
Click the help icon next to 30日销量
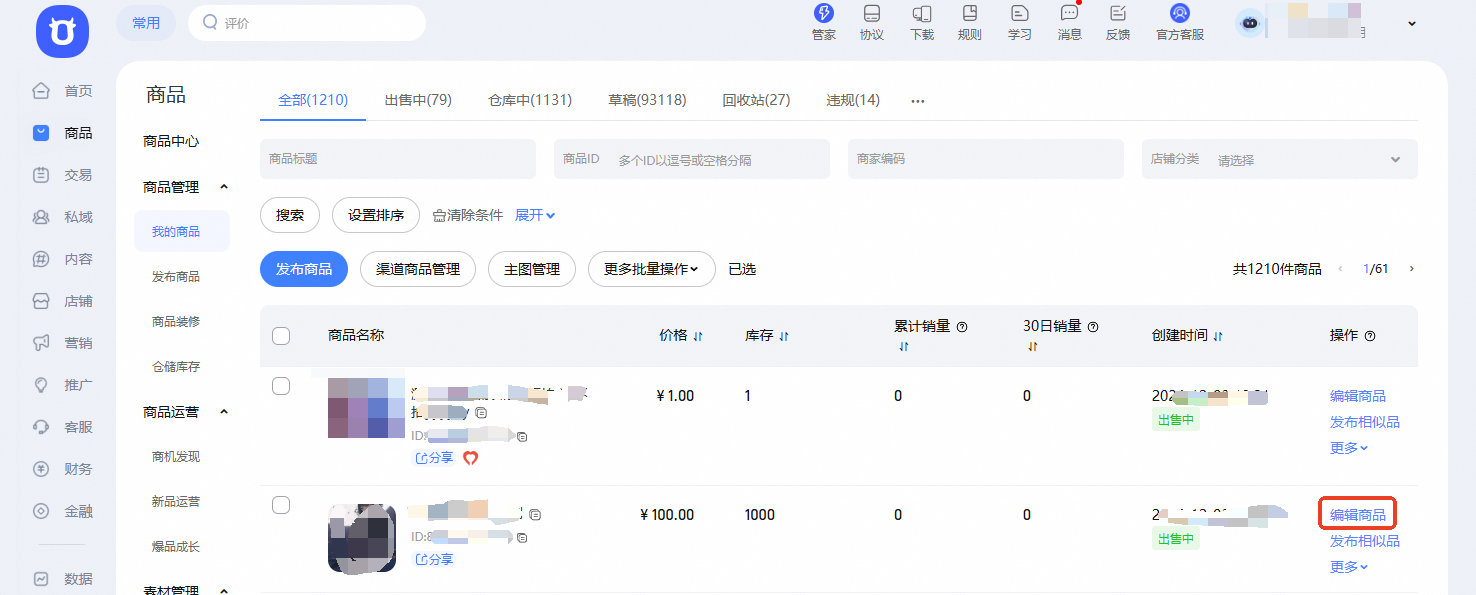tap(1093, 327)
